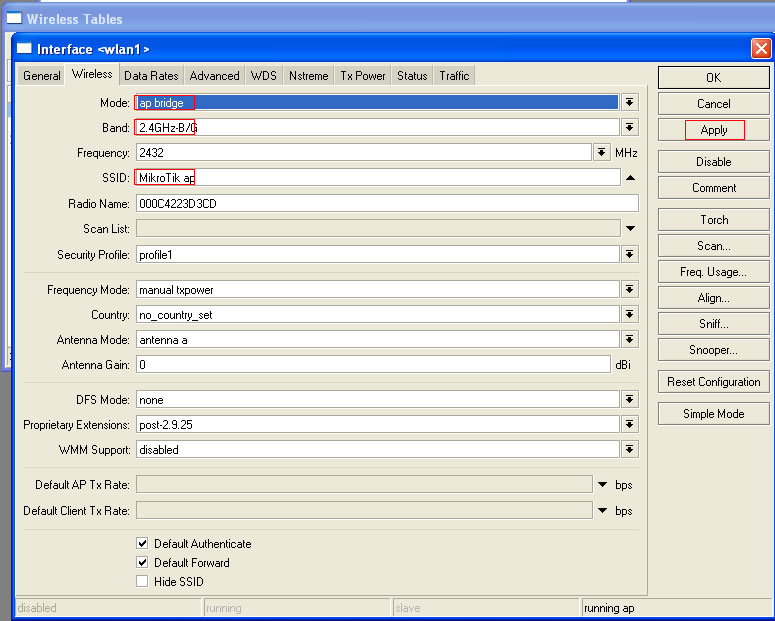
Task: Click Reset Configuration button
Action: click(x=713, y=382)
